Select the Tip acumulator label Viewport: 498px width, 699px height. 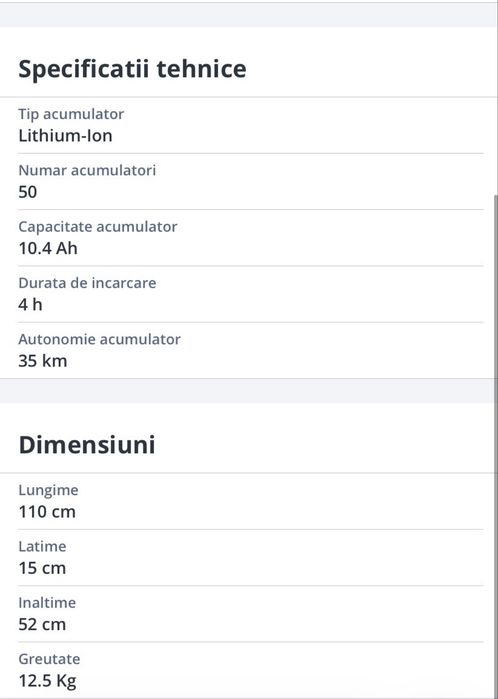point(71,114)
